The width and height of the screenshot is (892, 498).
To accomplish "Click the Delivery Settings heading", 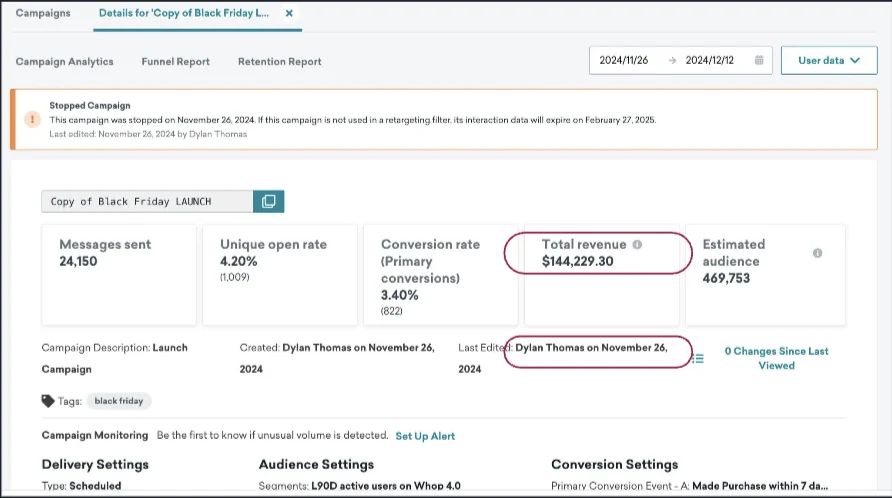I will [95, 464].
